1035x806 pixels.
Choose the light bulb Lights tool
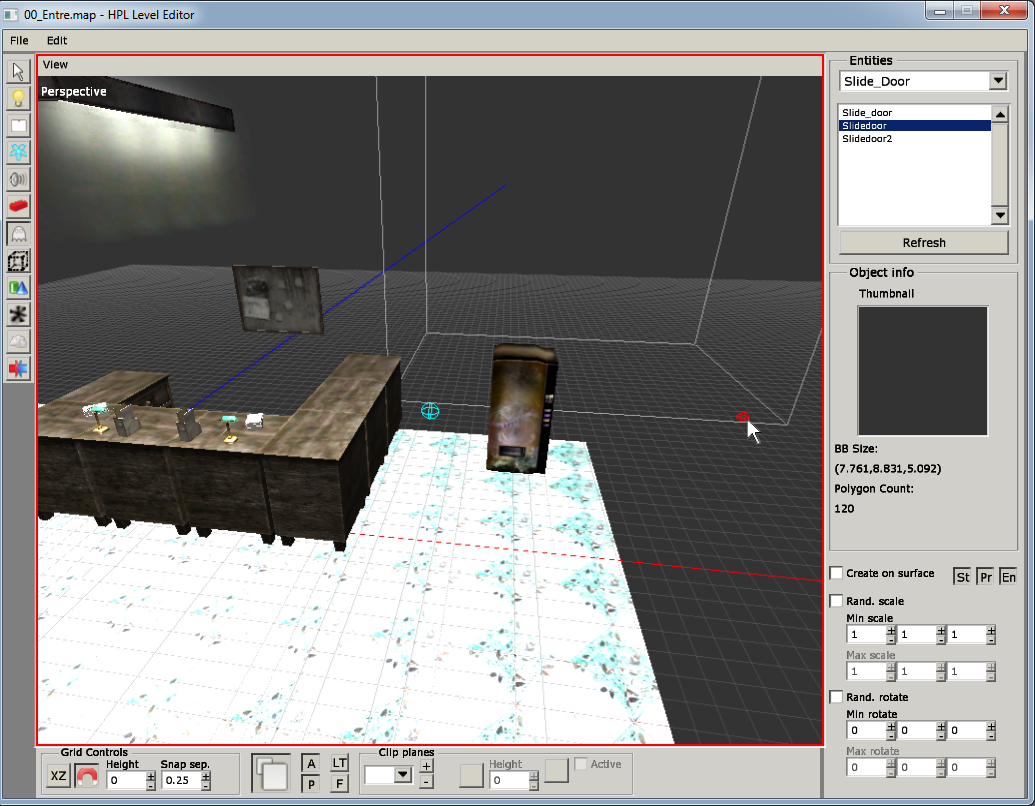(x=18, y=99)
